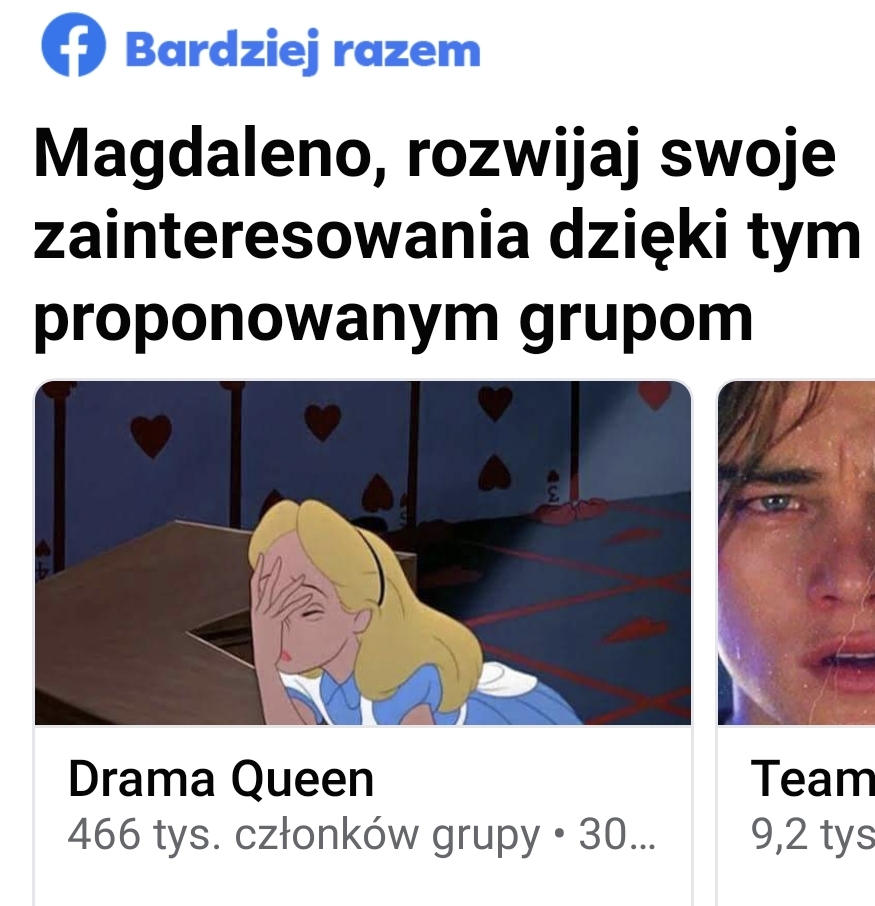
Task: Click the blue Facebook logo icon
Action: (x=73, y=44)
